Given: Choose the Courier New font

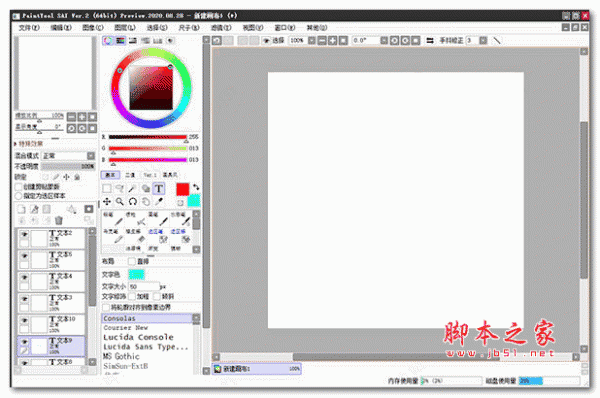Looking at the screenshot, I should (148, 328).
